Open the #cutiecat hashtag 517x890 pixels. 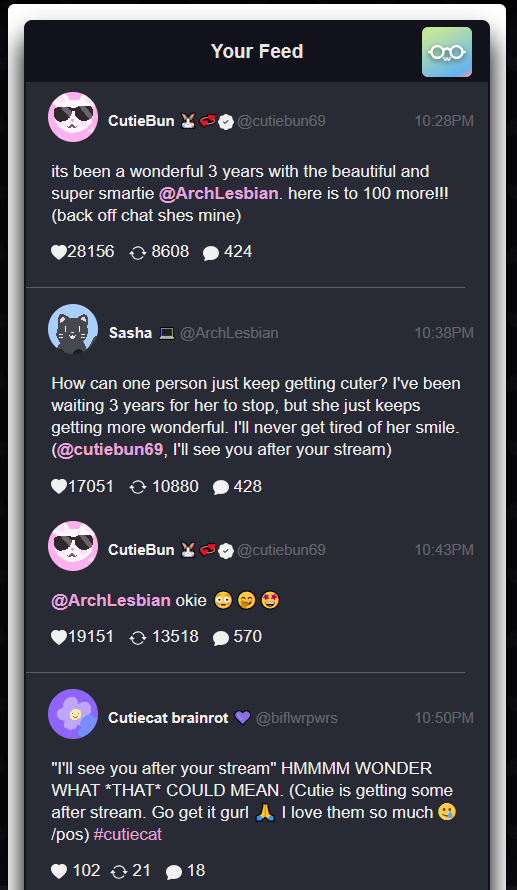[x=128, y=834]
